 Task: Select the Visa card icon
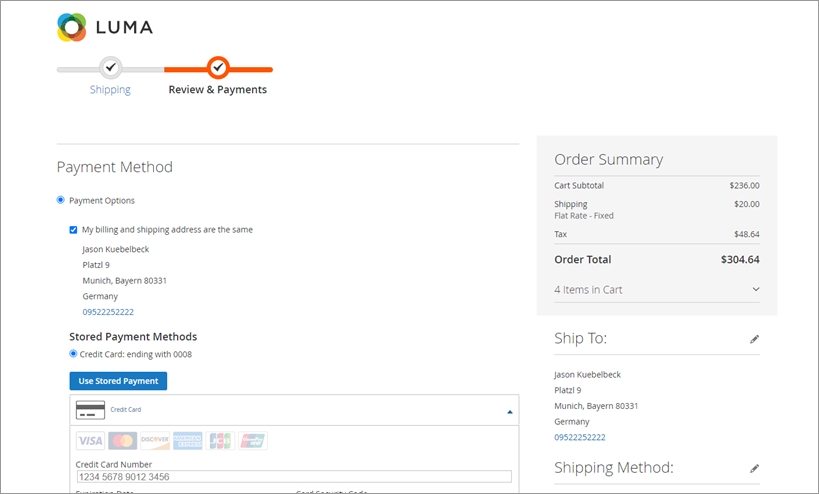point(90,441)
